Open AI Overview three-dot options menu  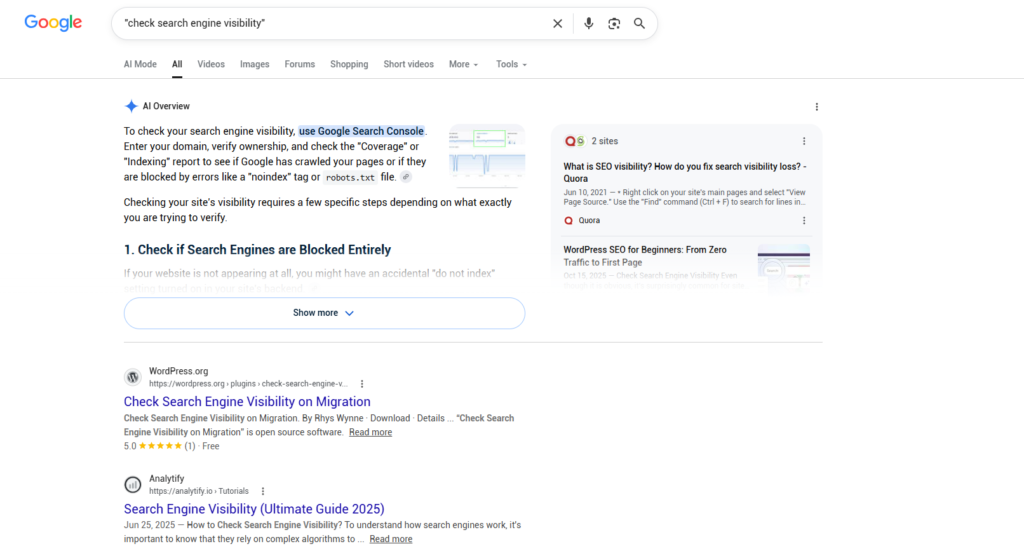point(816,106)
